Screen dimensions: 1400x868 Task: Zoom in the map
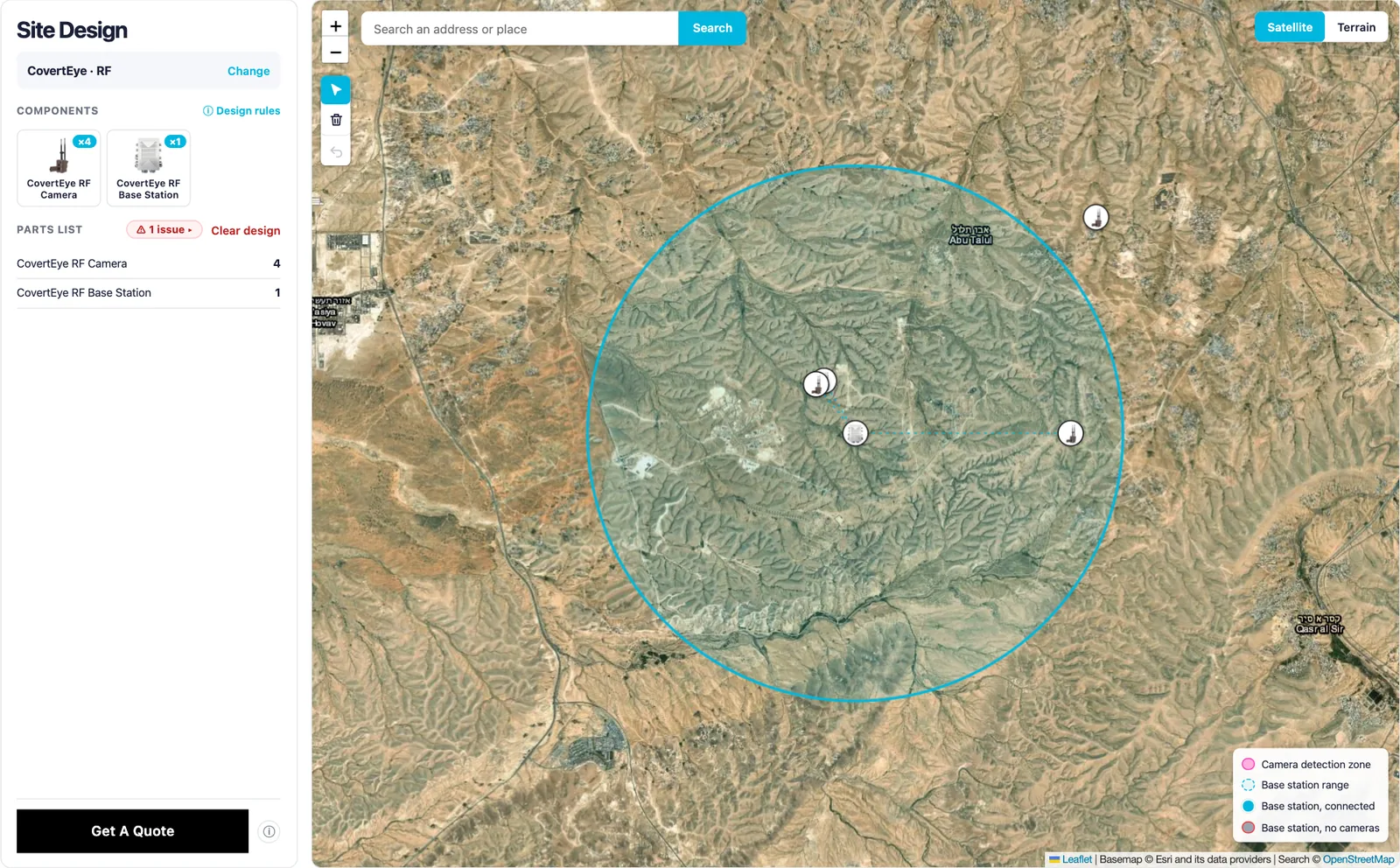click(x=335, y=26)
